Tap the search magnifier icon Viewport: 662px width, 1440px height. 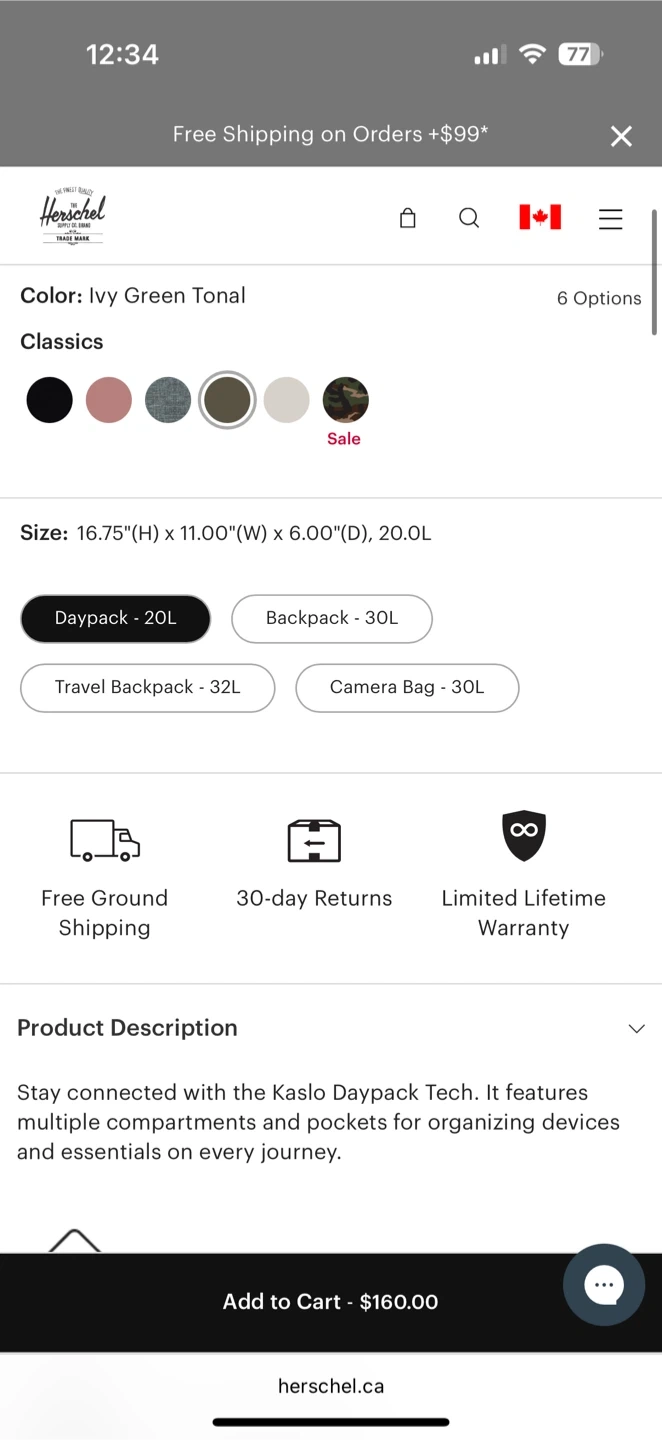click(469, 218)
